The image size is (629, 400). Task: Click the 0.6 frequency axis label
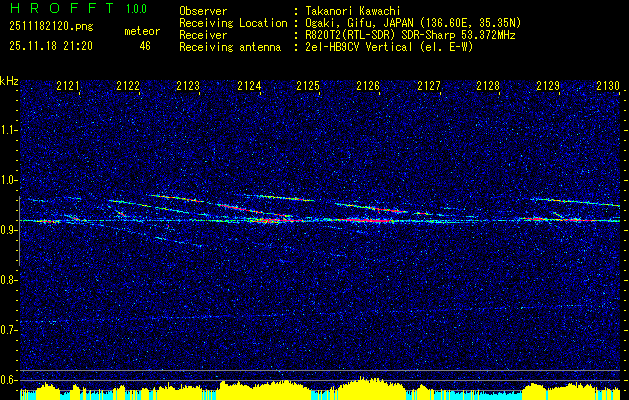tap(9, 380)
